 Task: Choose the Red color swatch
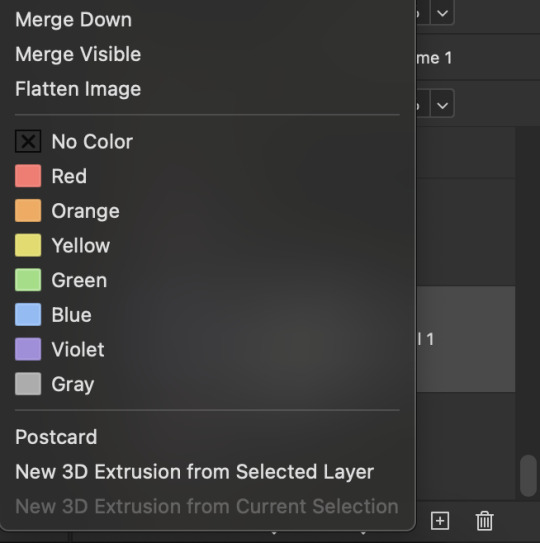(x=28, y=176)
